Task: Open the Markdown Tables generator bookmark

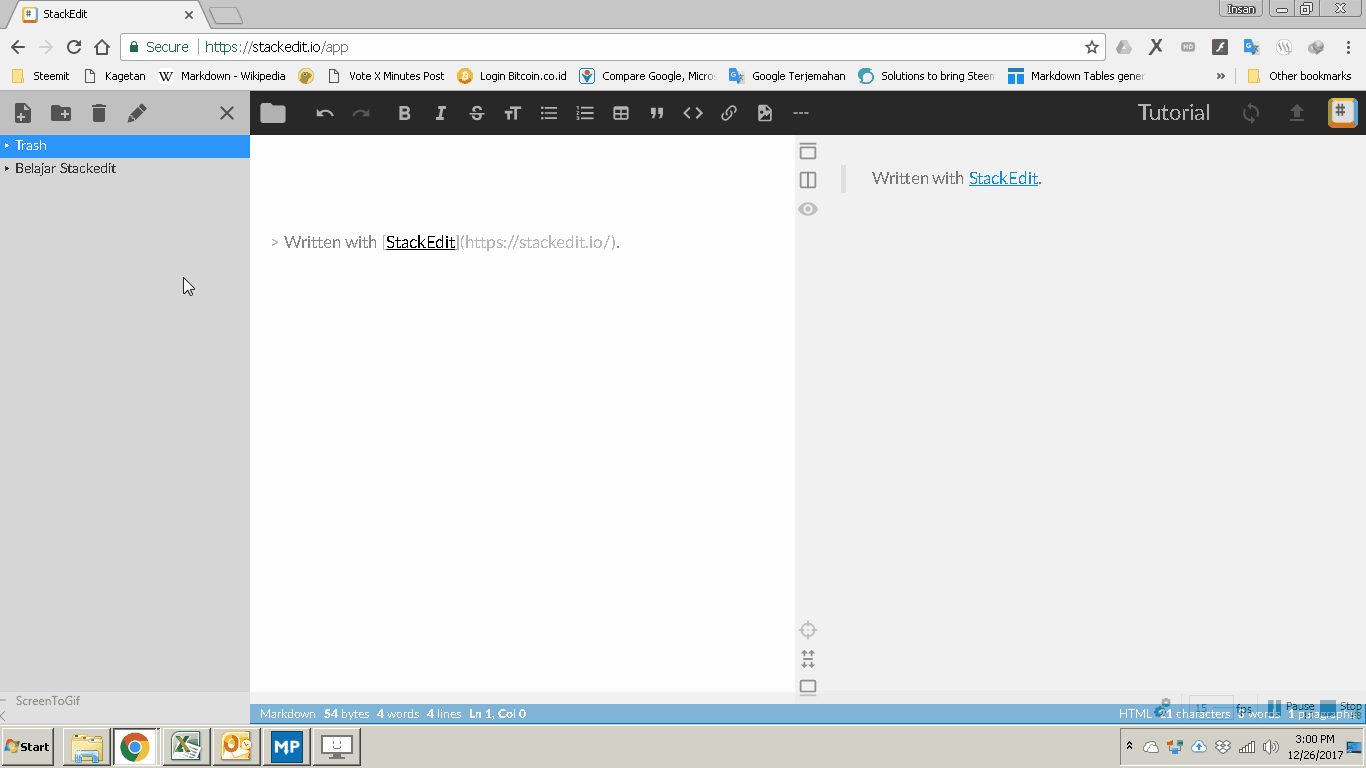Action: tap(1076, 76)
